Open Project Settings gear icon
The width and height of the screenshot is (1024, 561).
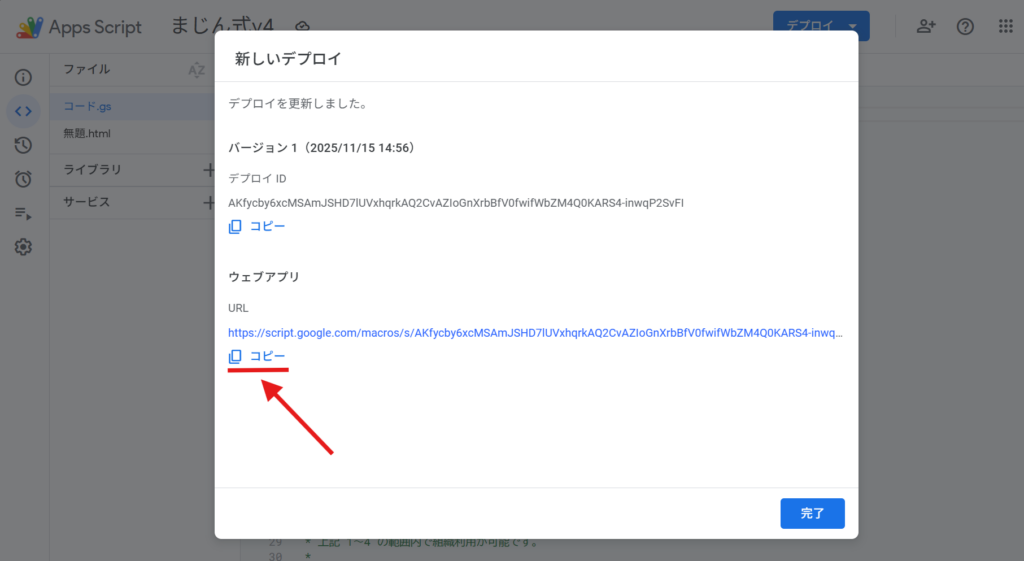click(x=23, y=247)
